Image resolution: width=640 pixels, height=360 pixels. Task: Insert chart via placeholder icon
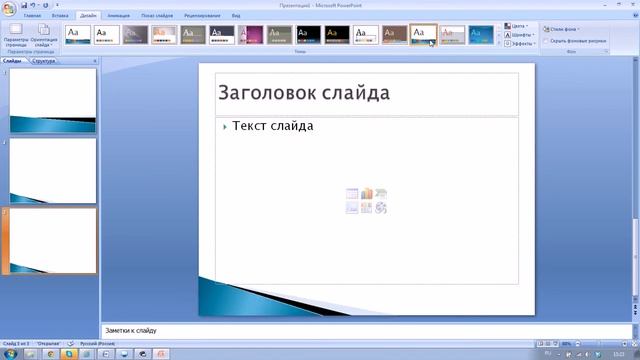click(x=367, y=193)
